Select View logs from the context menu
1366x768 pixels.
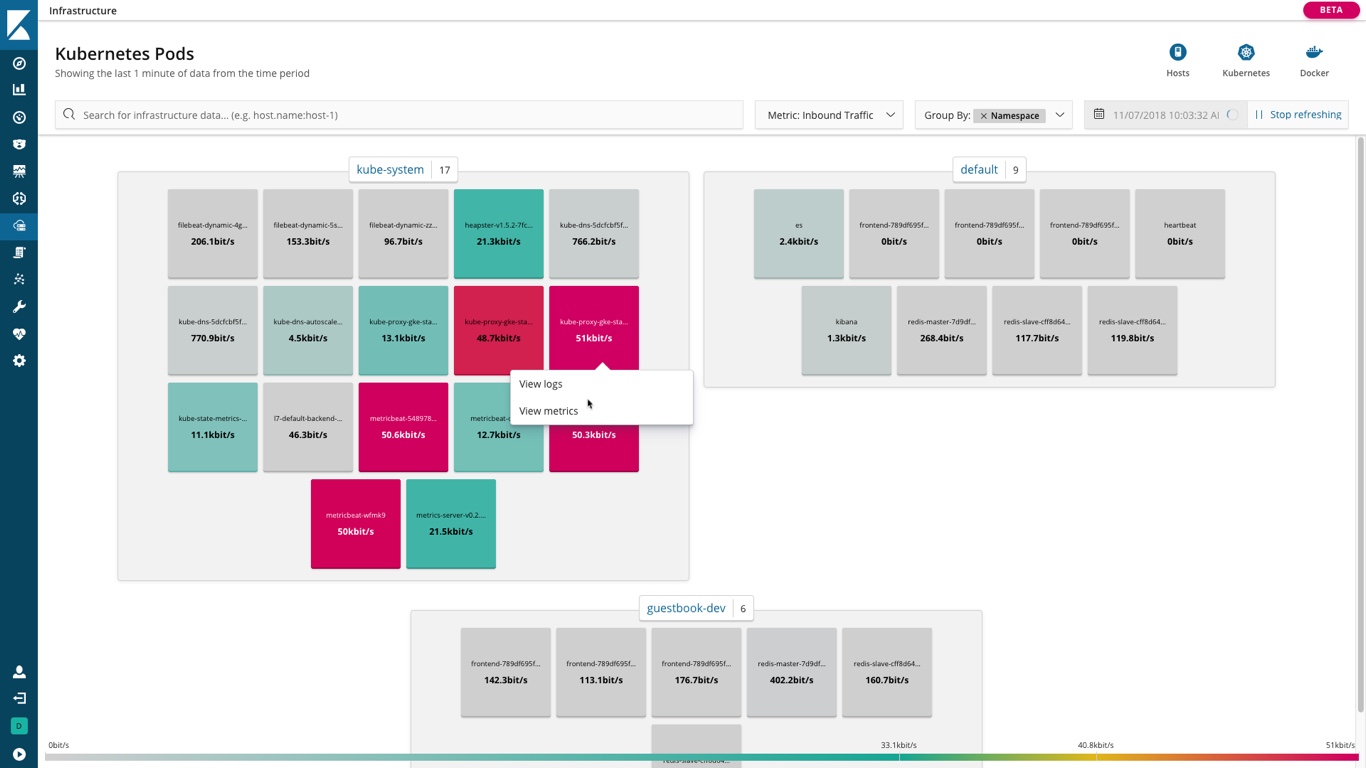coord(540,383)
